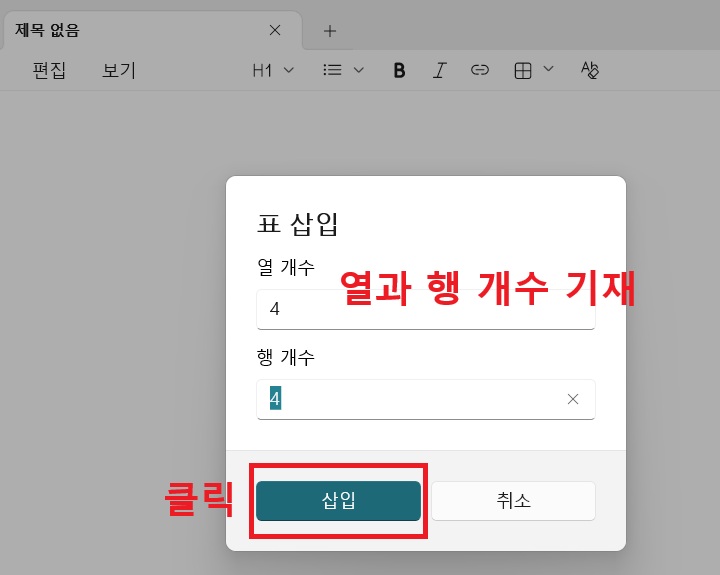
Task: Close the 제목 없음 tab
Action: pyautogui.click(x=275, y=30)
